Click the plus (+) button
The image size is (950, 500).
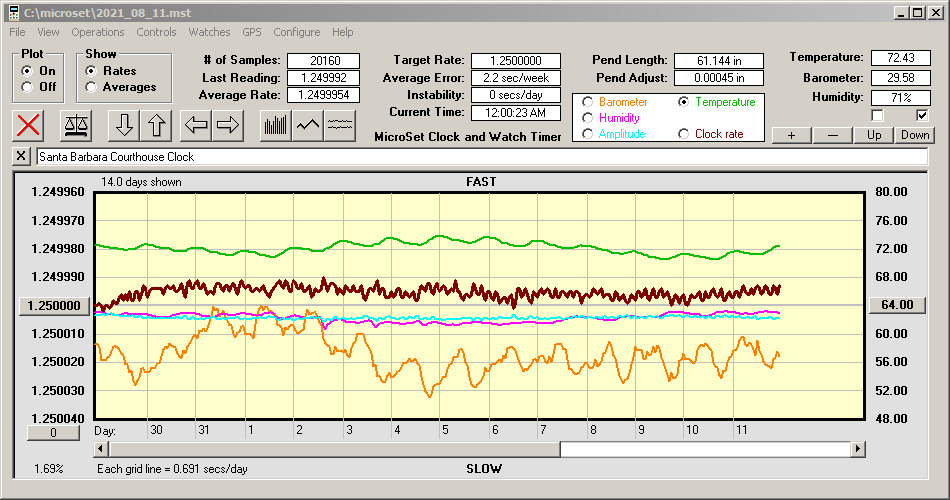coord(791,135)
